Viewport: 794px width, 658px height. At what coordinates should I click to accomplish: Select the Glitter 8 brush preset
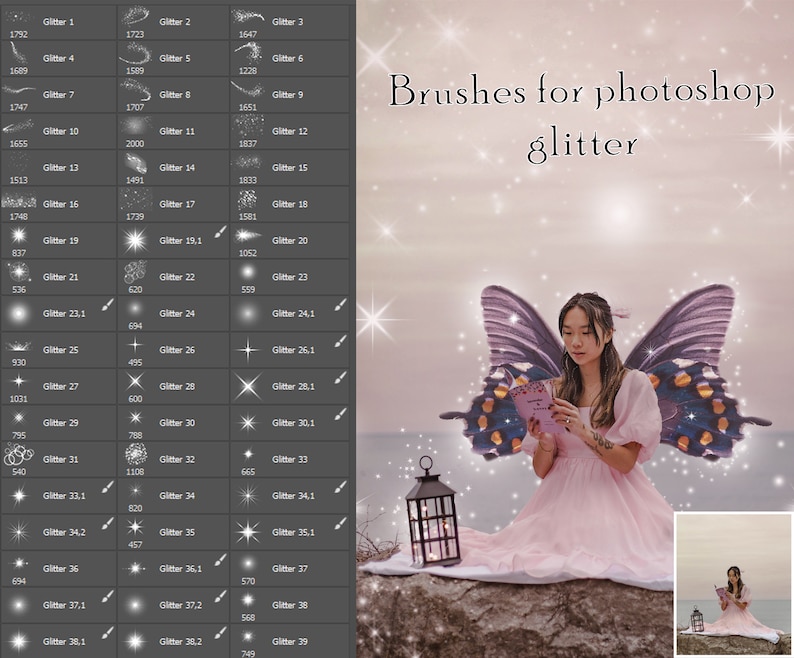click(x=174, y=95)
